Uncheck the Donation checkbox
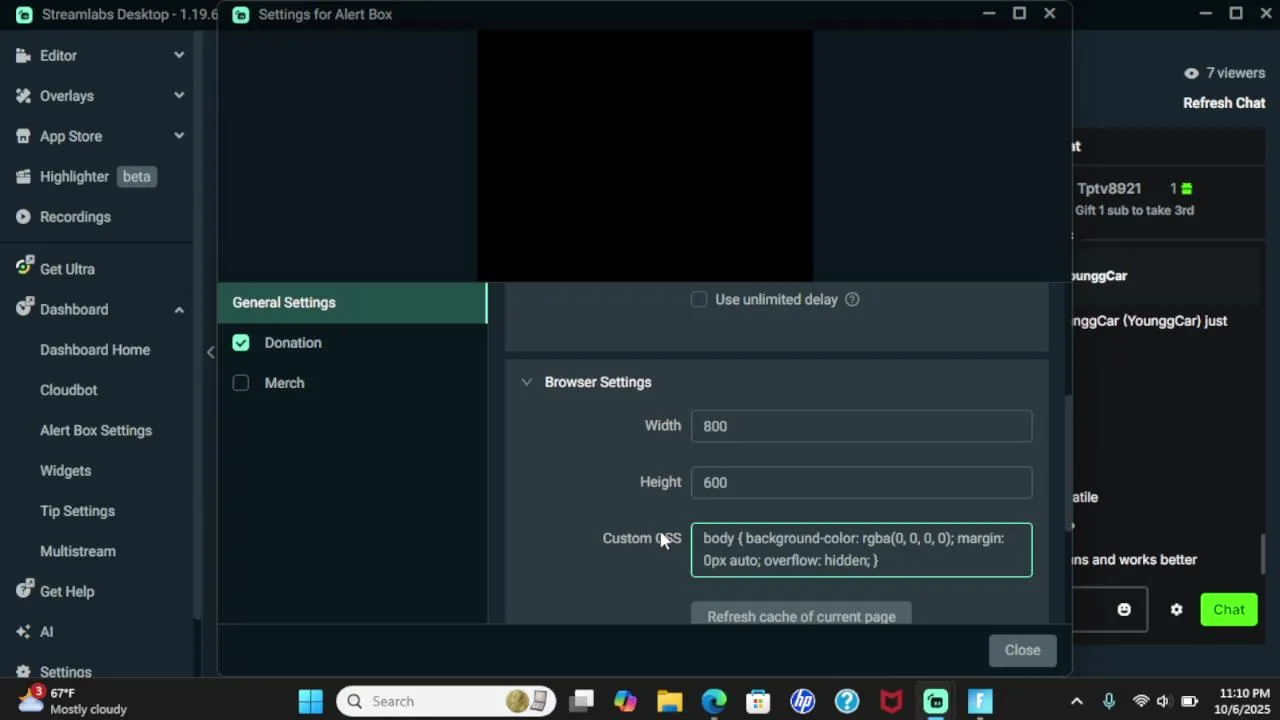The width and height of the screenshot is (1280, 720). click(241, 343)
